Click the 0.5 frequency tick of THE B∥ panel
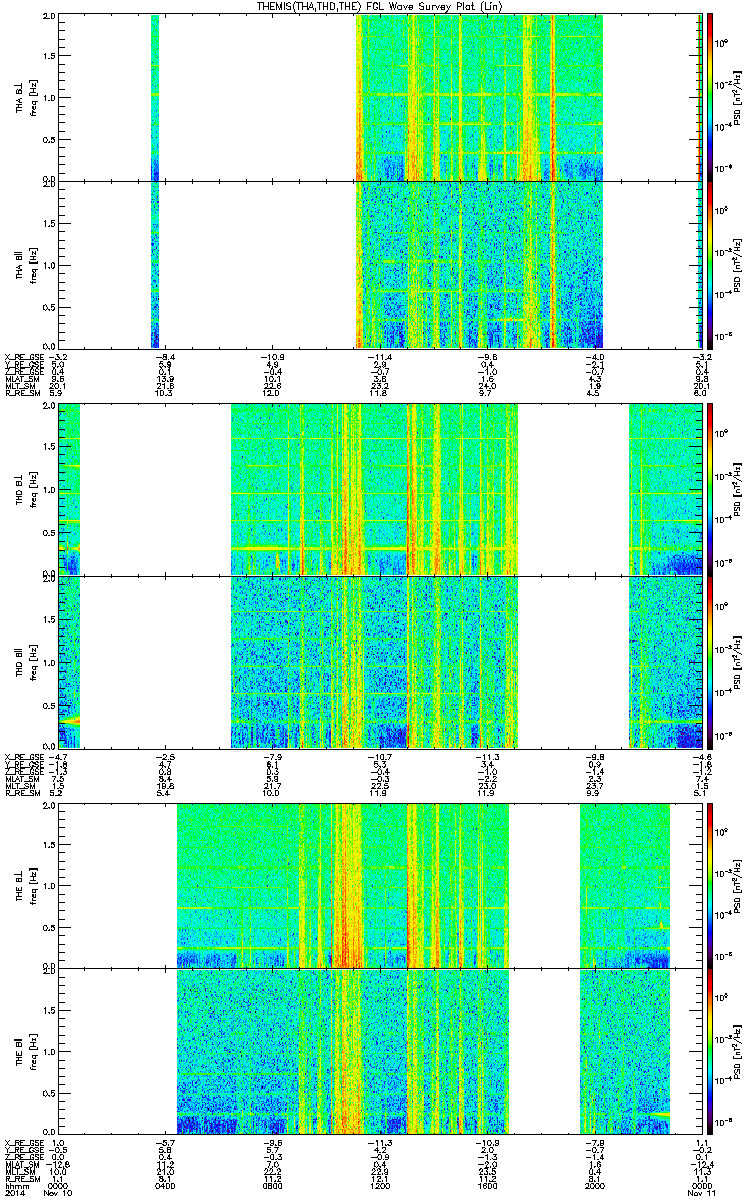The width and height of the screenshot is (750, 1200). point(49,1093)
